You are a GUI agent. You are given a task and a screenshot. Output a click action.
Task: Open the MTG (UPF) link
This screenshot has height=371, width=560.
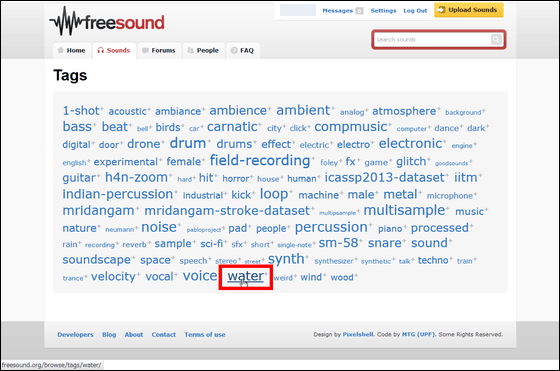pyautogui.click(x=418, y=335)
